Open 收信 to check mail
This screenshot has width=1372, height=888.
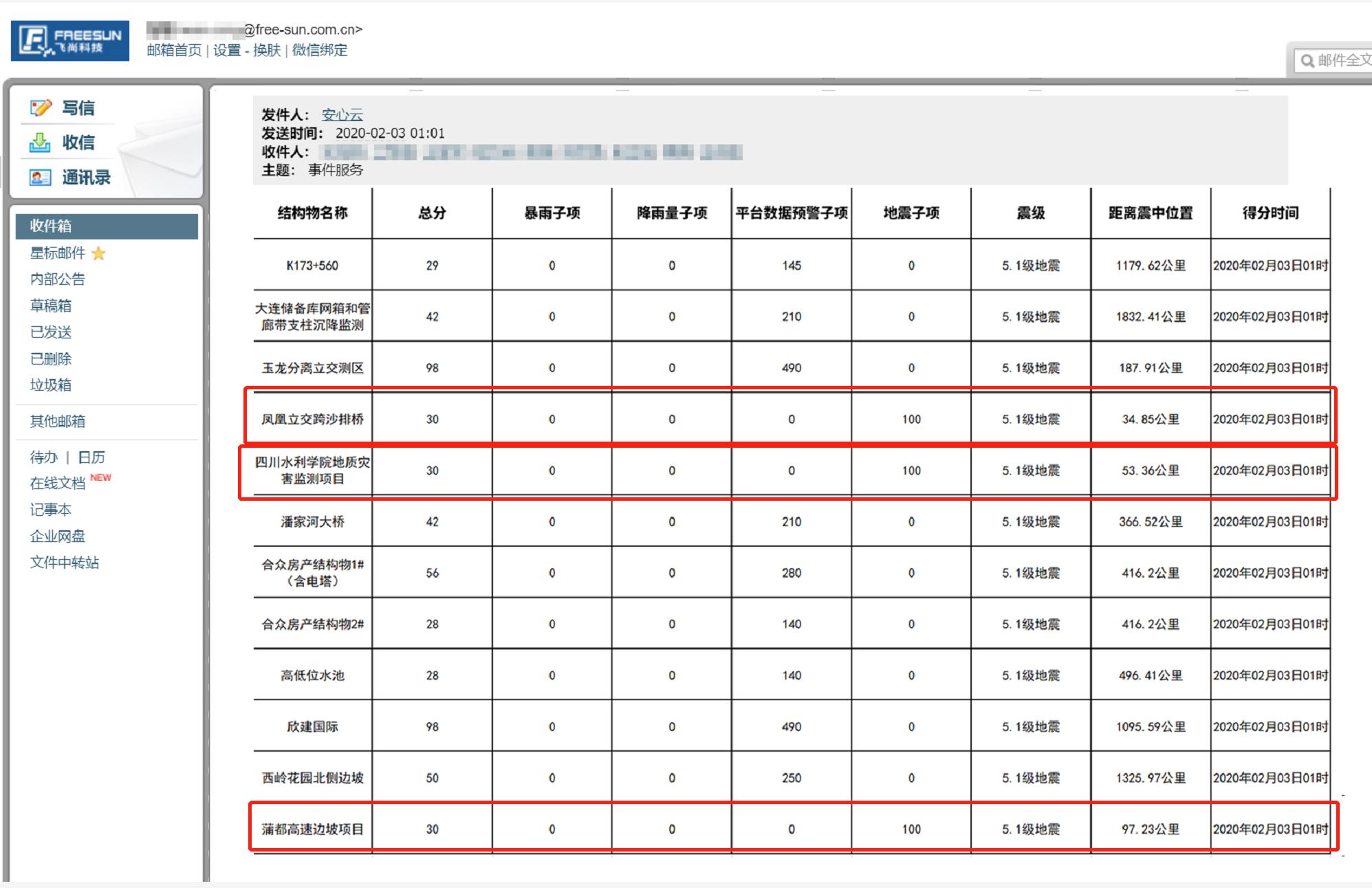pyautogui.click(x=78, y=142)
